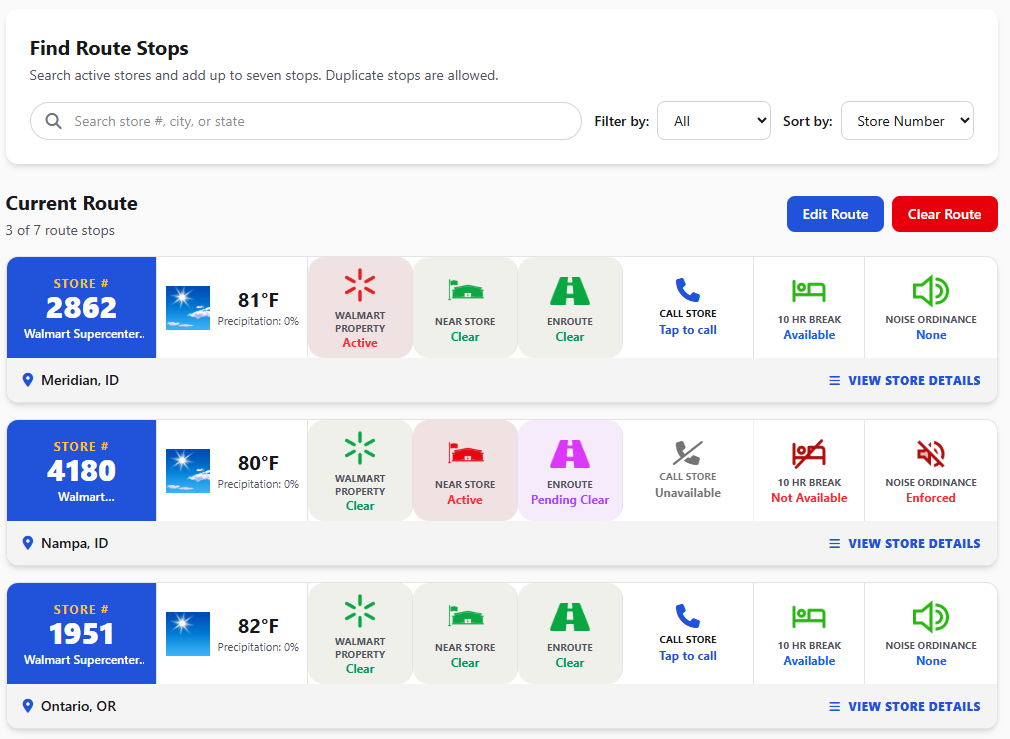This screenshot has height=739, width=1010.
Task: Click Noise Ordinance speaker icon for store 2862
Action: coord(931,291)
